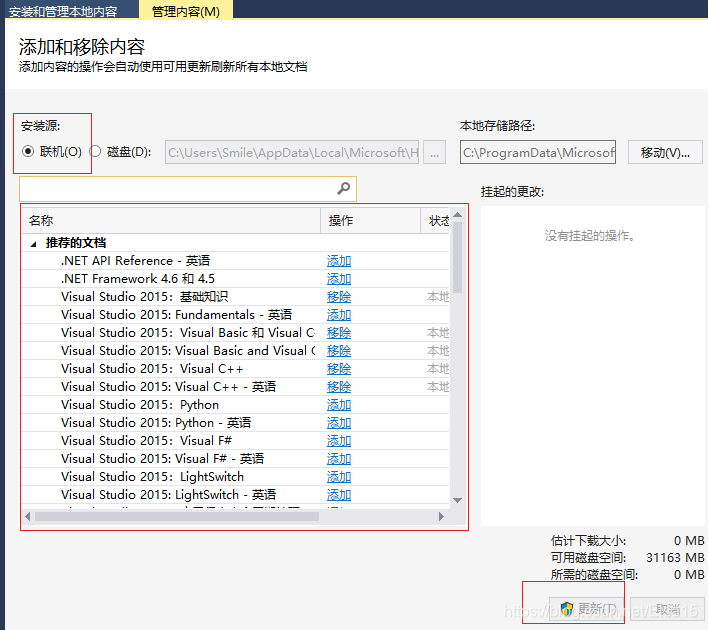This screenshot has height=630, width=708.
Task: Select row Visual Studio 2015: Python - 英语
Action: pyautogui.click(x=235, y=423)
